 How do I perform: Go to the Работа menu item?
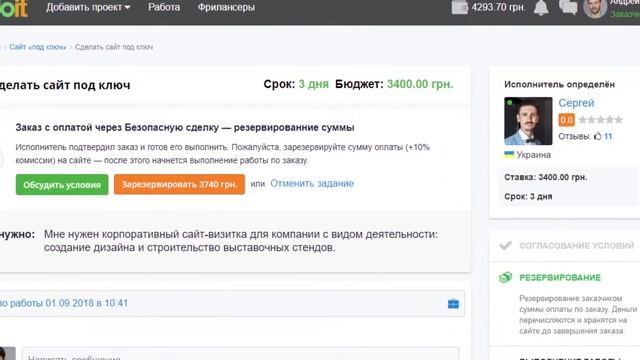(164, 7)
